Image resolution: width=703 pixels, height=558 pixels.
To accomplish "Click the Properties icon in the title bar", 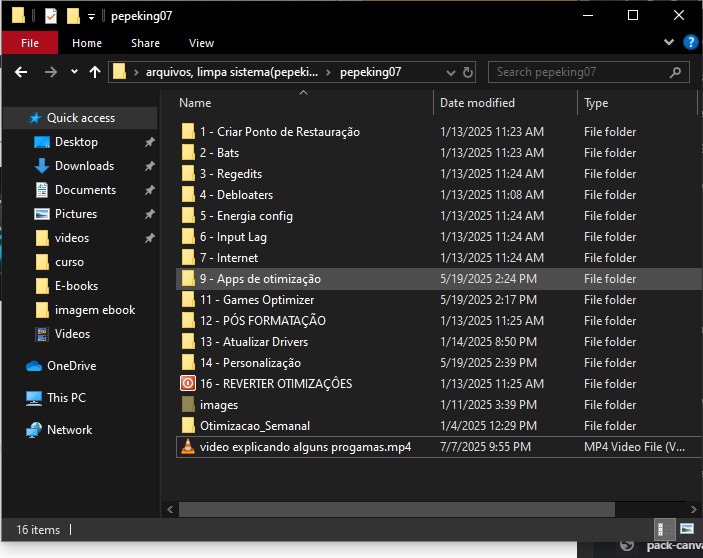I will point(51,16).
